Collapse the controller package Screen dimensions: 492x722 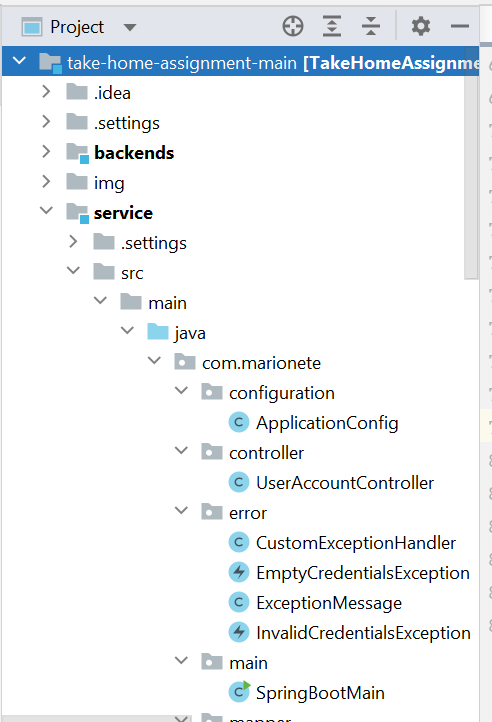click(x=182, y=450)
